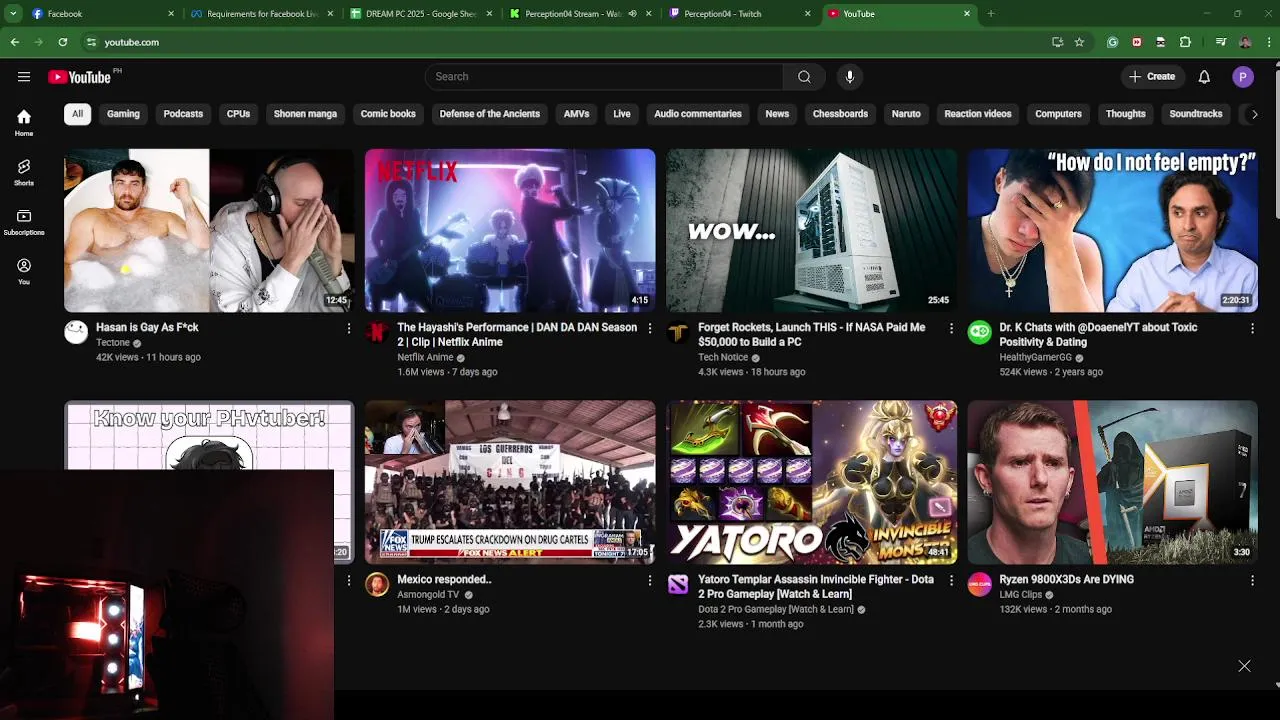
Task: Click the browser back arrow
Action: pos(15,42)
